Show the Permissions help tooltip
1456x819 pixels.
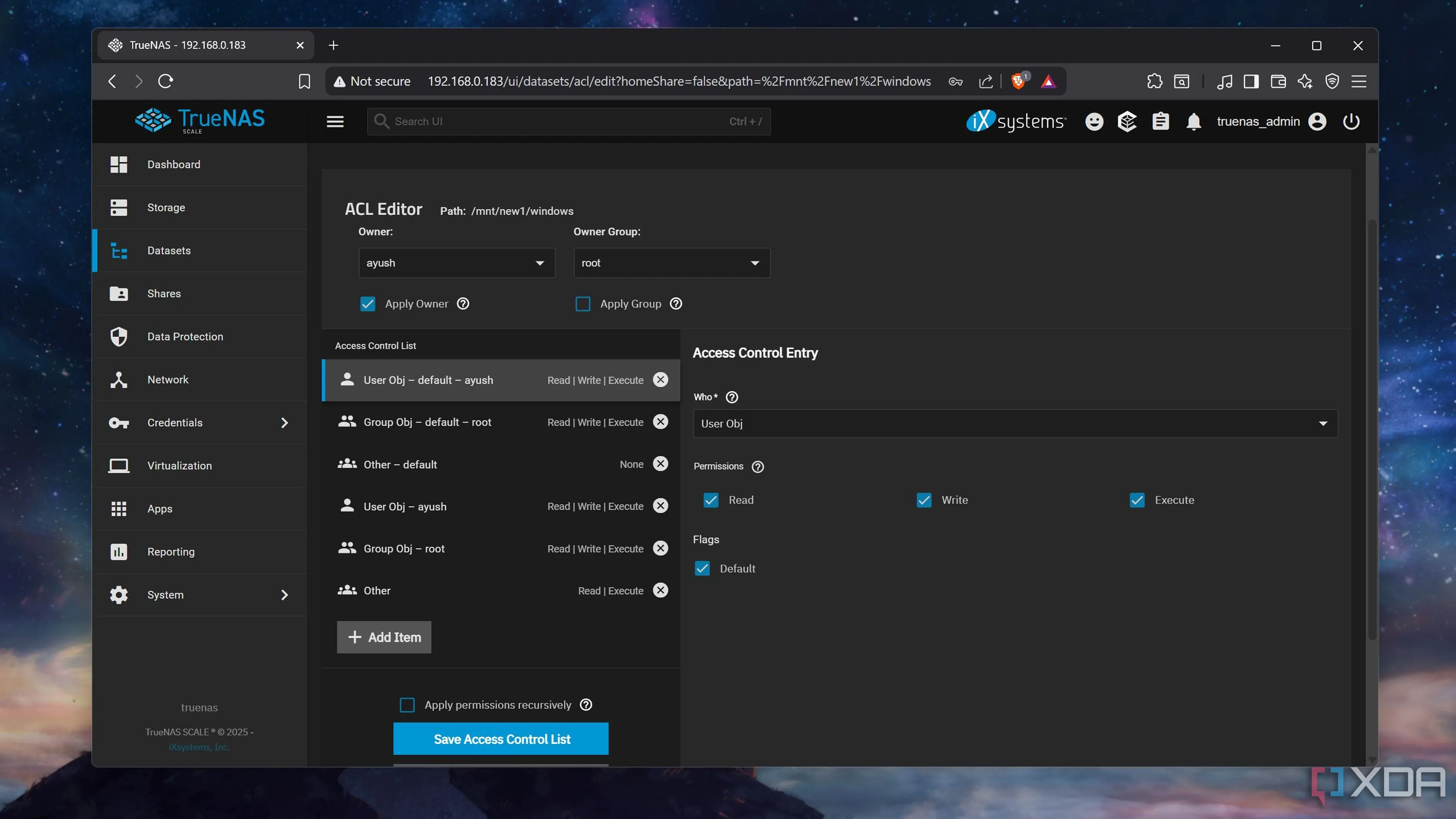click(758, 467)
